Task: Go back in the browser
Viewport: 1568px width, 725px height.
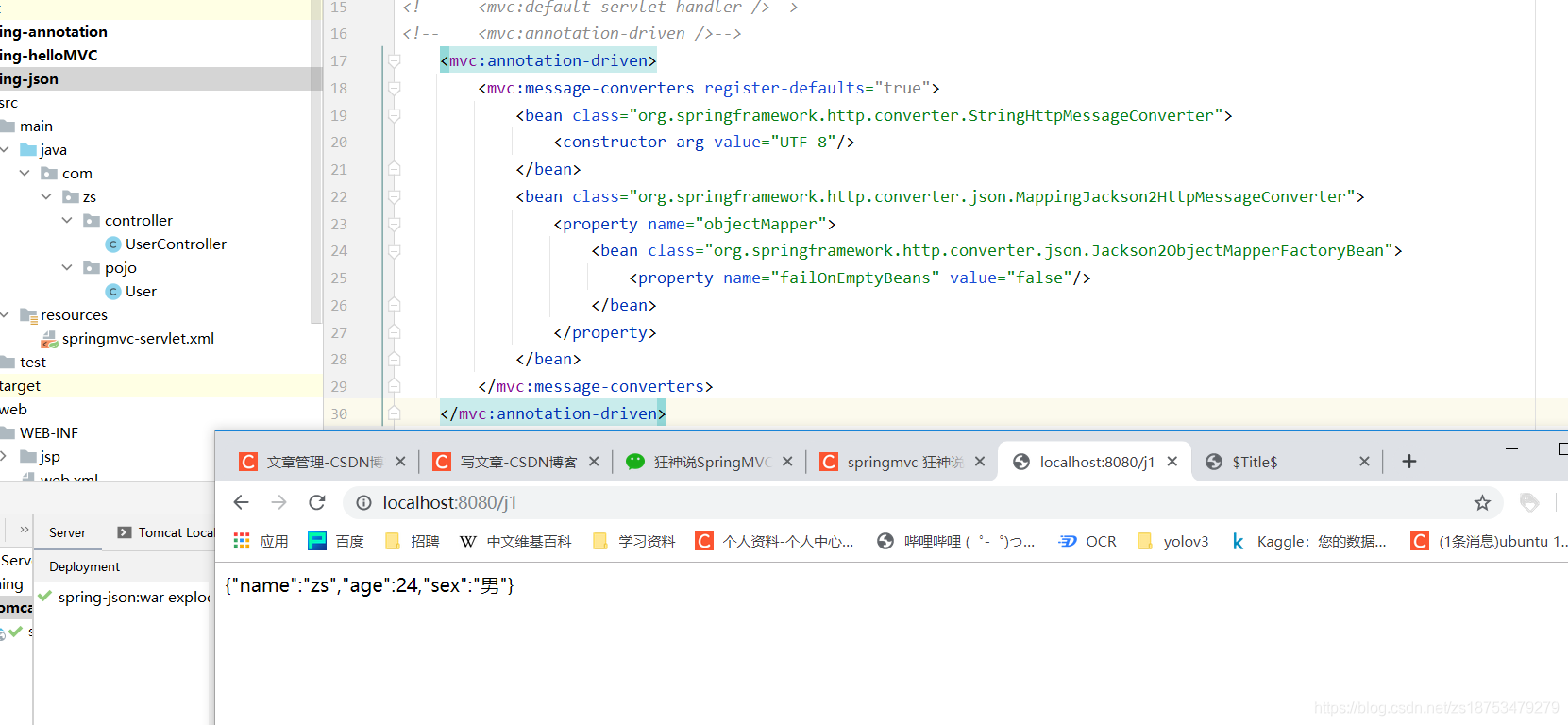Action: pyautogui.click(x=241, y=502)
